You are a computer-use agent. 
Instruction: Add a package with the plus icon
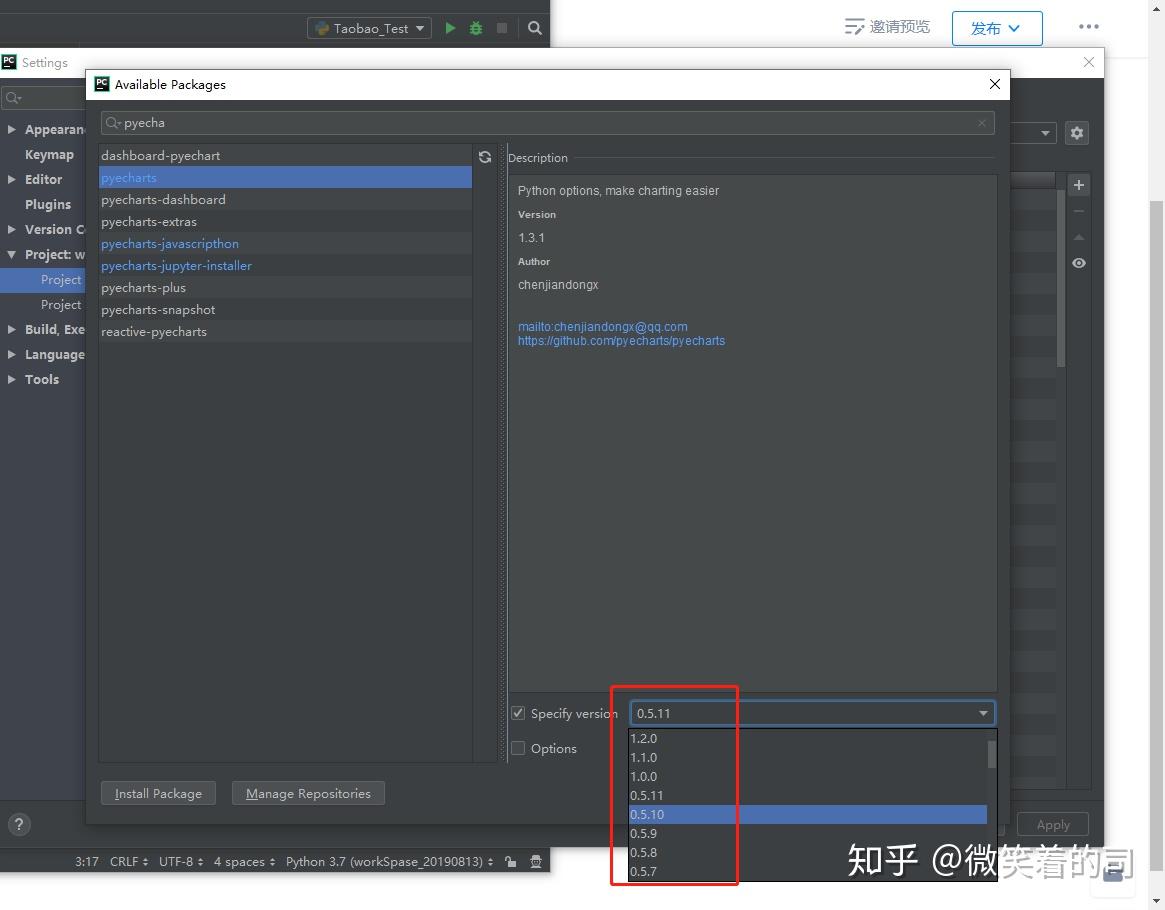click(x=1078, y=185)
